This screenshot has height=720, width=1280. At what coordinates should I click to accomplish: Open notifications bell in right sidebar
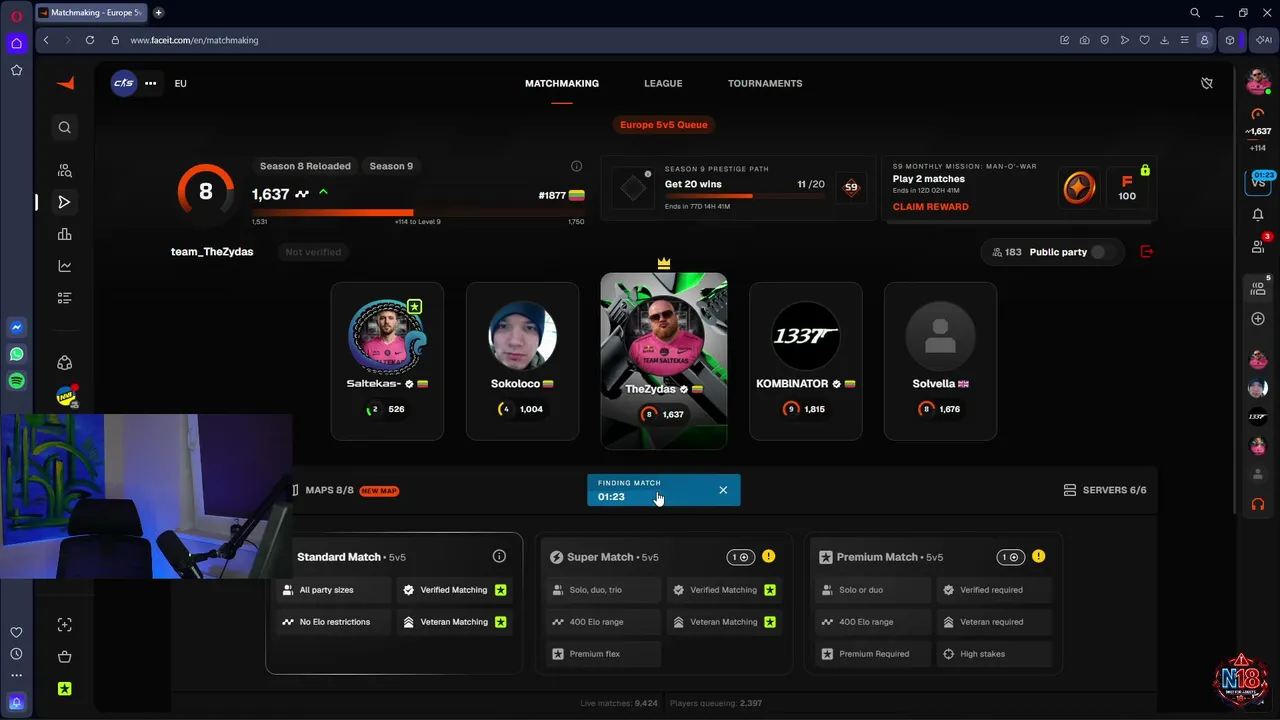click(x=1258, y=215)
